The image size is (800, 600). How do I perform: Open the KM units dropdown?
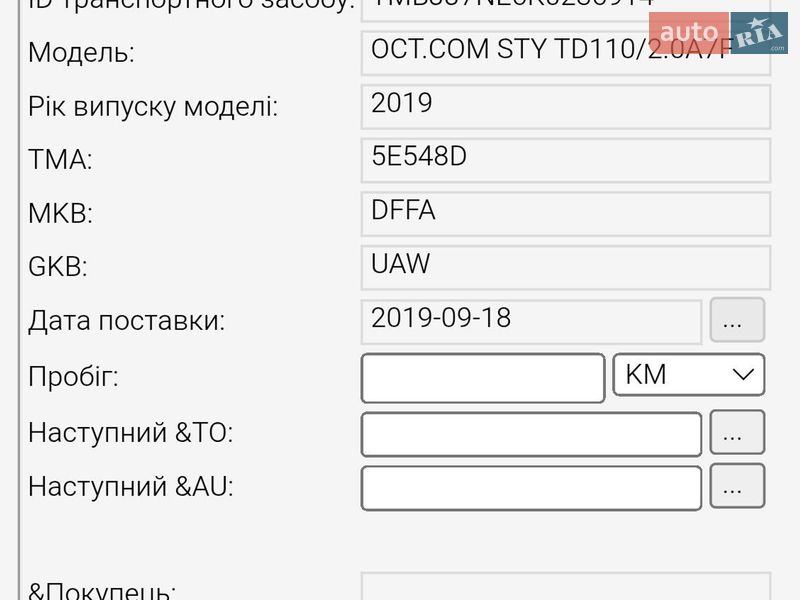(x=688, y=374)
